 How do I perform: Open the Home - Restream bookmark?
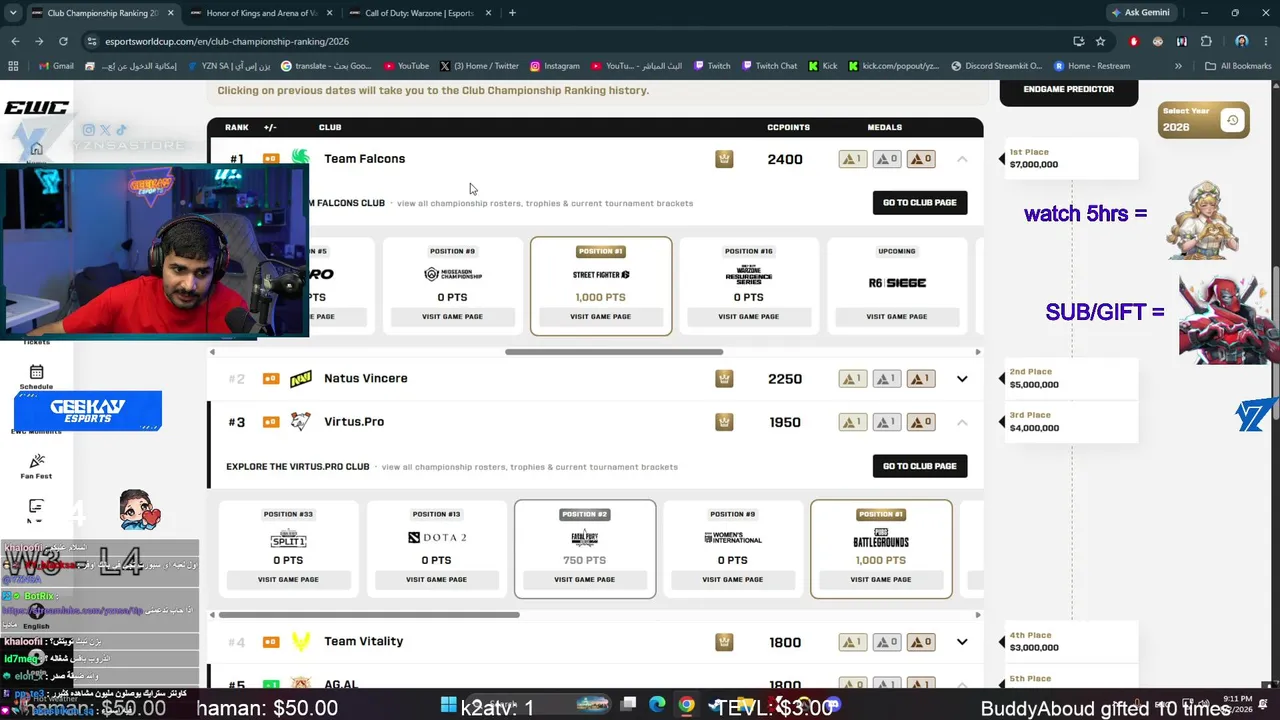point(1092,66)
